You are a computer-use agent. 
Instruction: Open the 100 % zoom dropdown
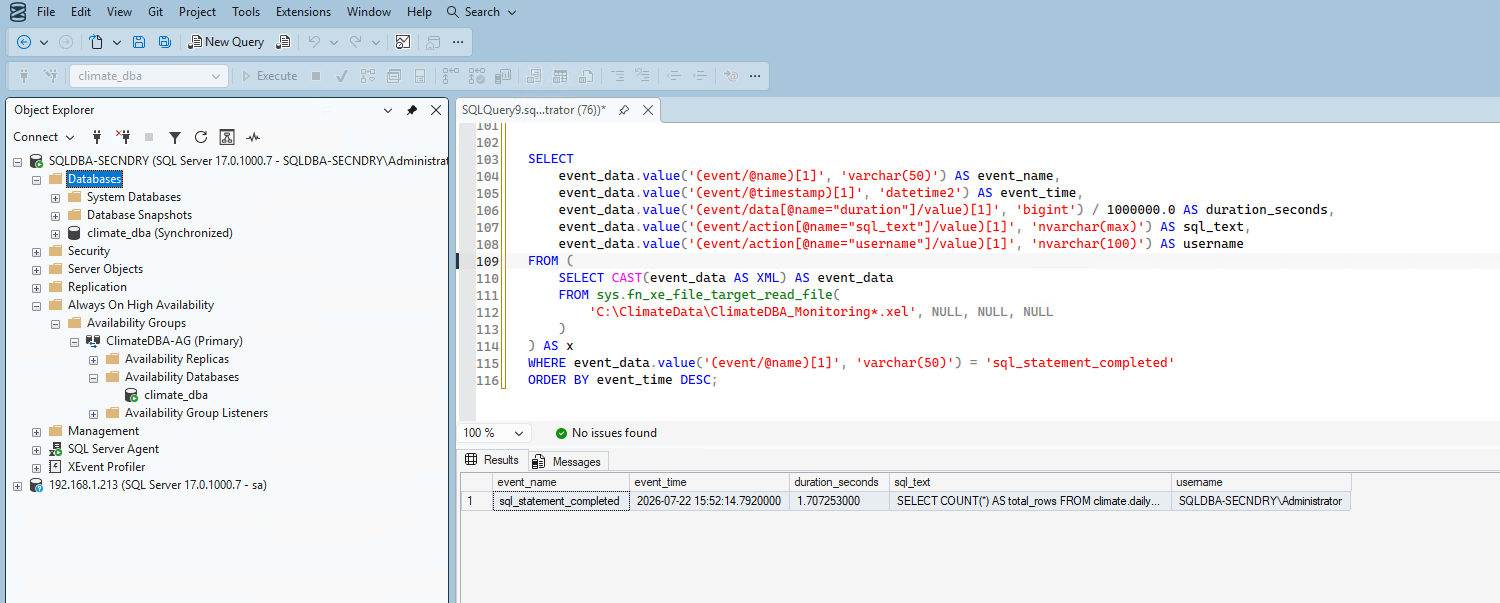click(519, 433)
